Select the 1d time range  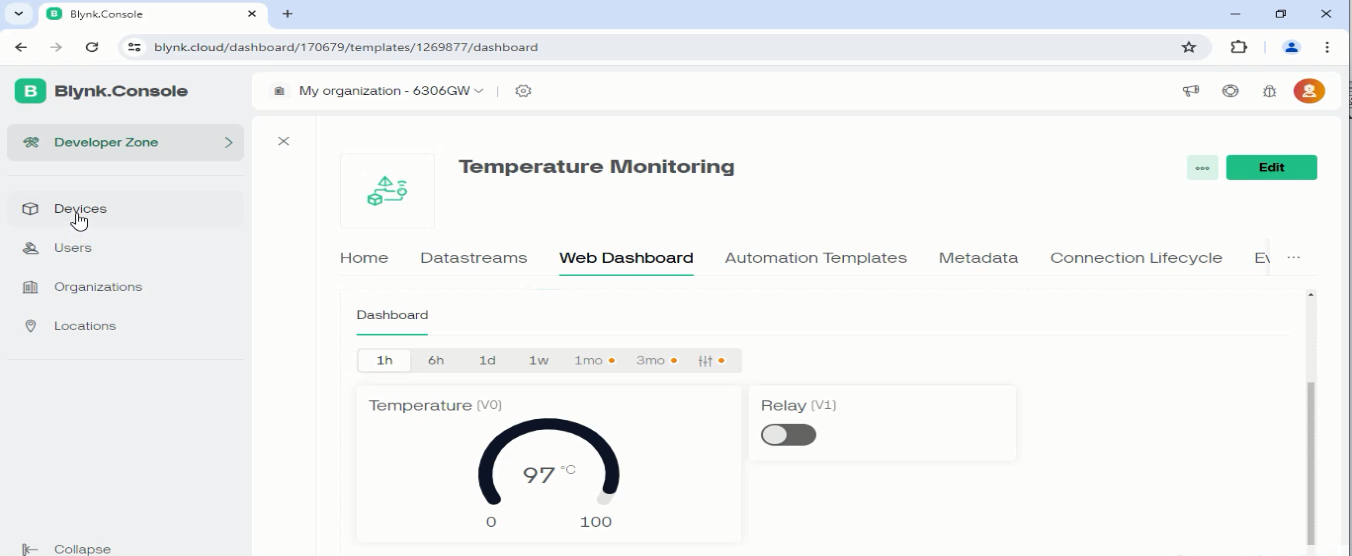point(487,360)
